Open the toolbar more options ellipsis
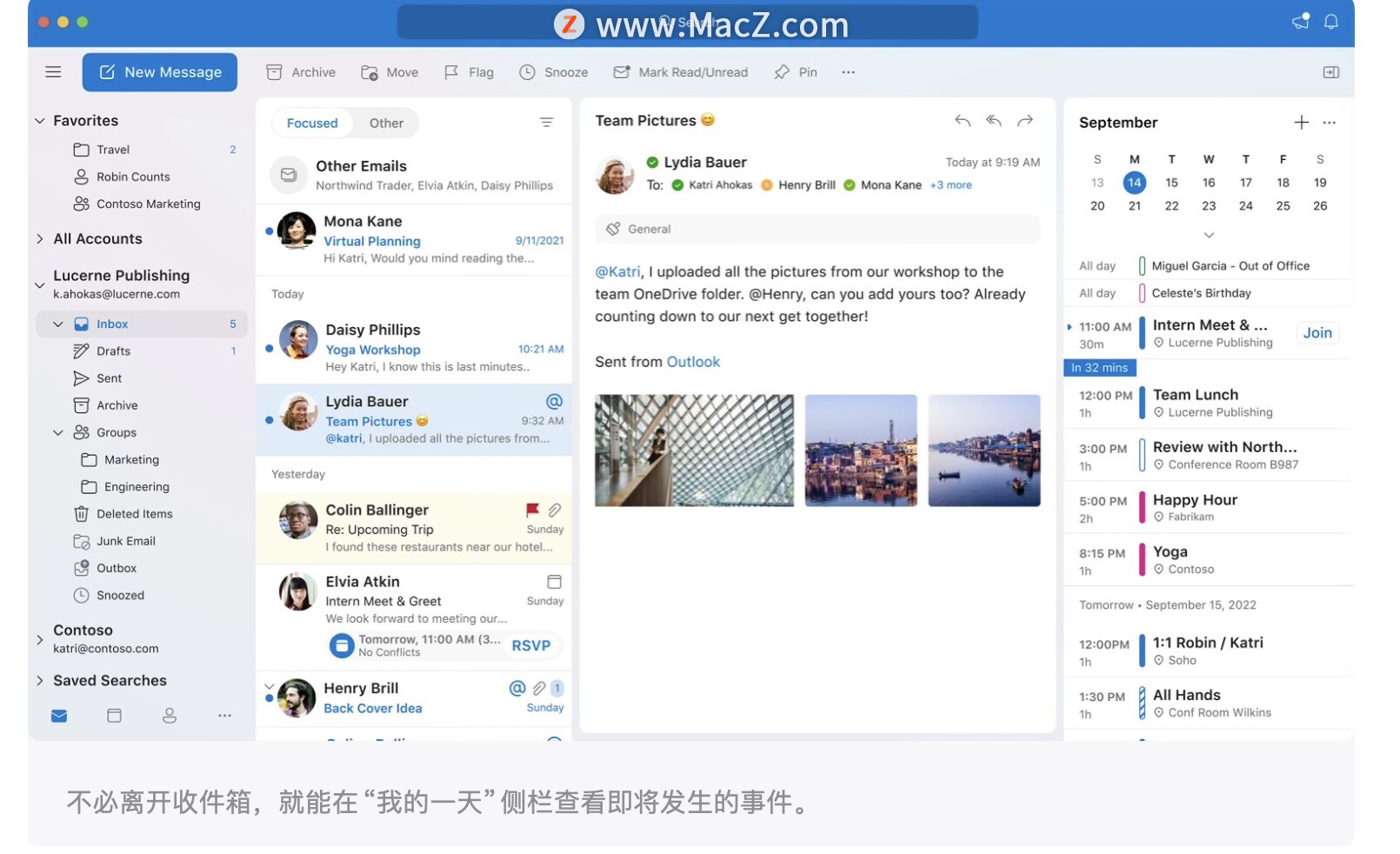The height and width of the screenshot is (854, 1400). (849, 72)
